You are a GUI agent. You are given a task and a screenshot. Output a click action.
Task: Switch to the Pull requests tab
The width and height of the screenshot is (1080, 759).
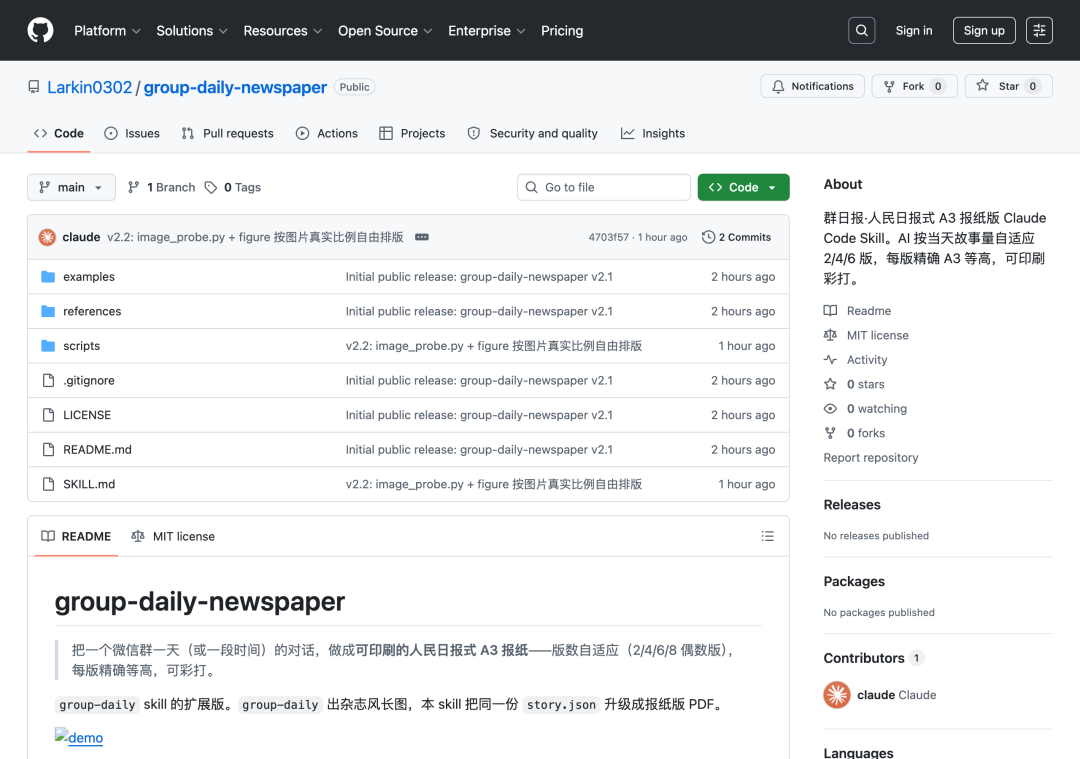pyautogui.click(x=227, y=134)
